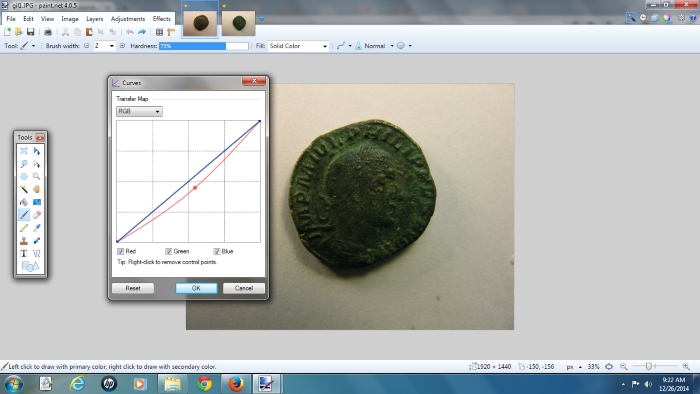The height and width of the screenshot is (394, 700).
Task: Select the Paintbrush tool in Tools panel
Action: [x=24, y=215]
